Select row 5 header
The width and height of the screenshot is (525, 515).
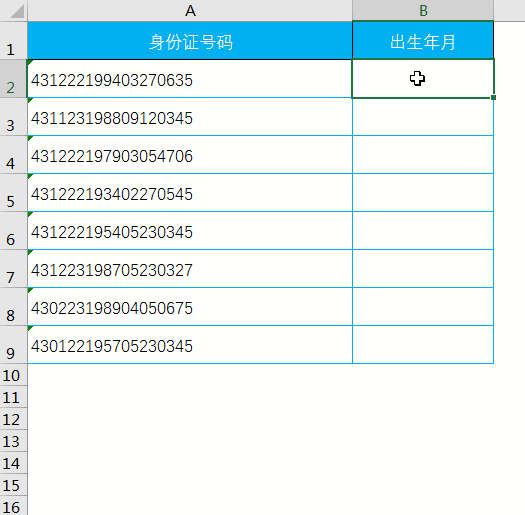click(13, 193)
